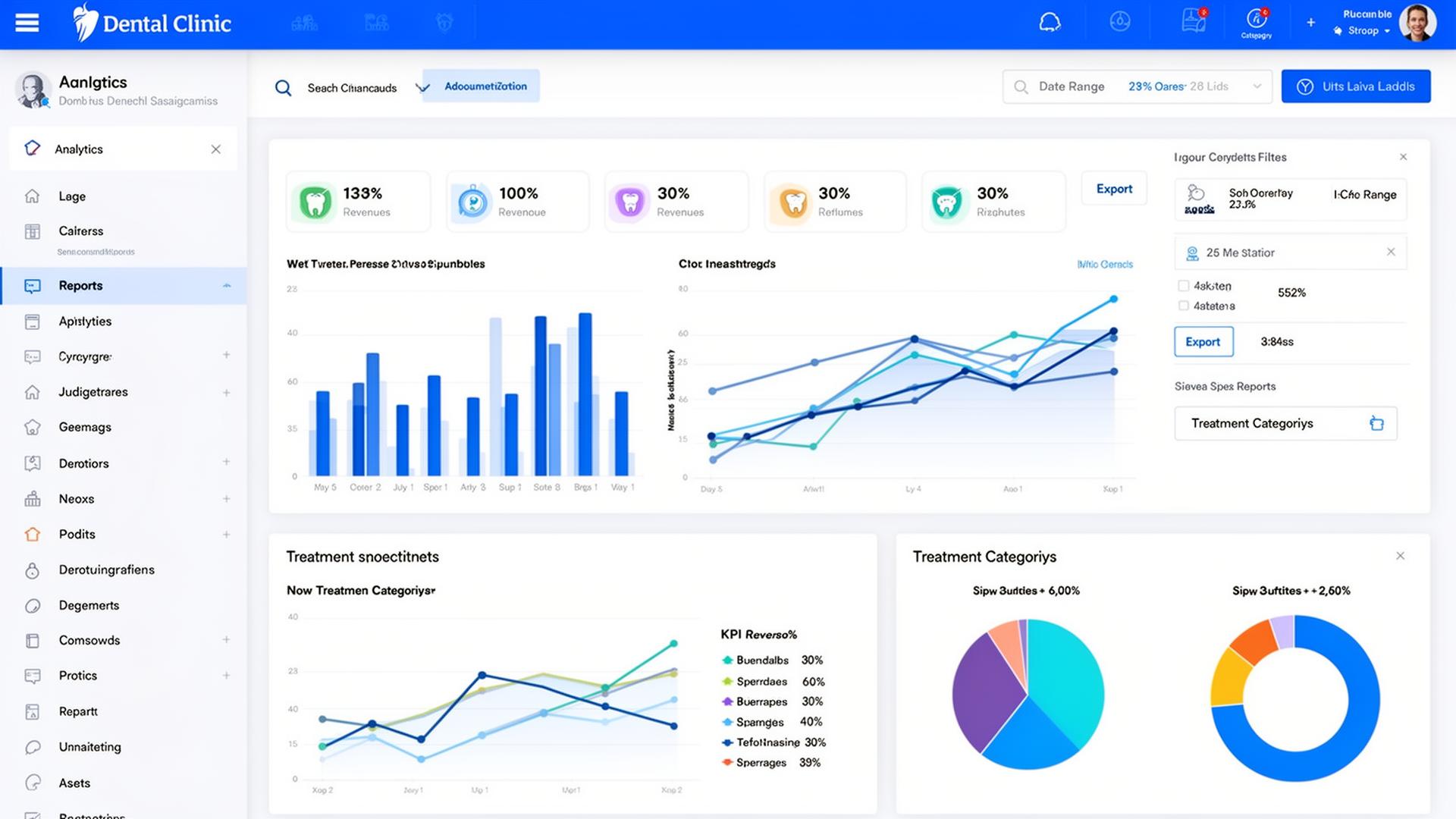Click the search magnifier icon

(283, 88)
